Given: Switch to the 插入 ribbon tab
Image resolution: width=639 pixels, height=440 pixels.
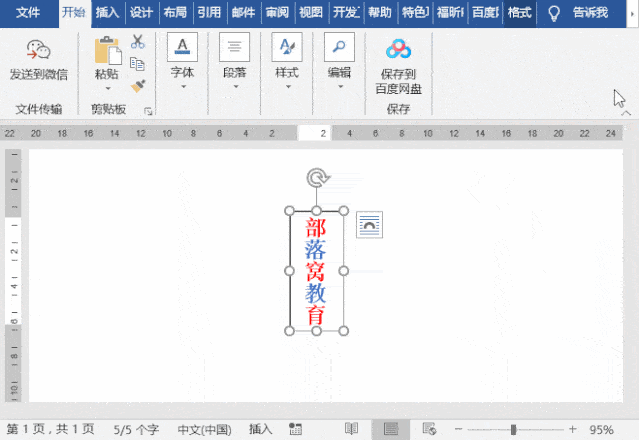Looking at the screenshot, I should click(108, 13).
